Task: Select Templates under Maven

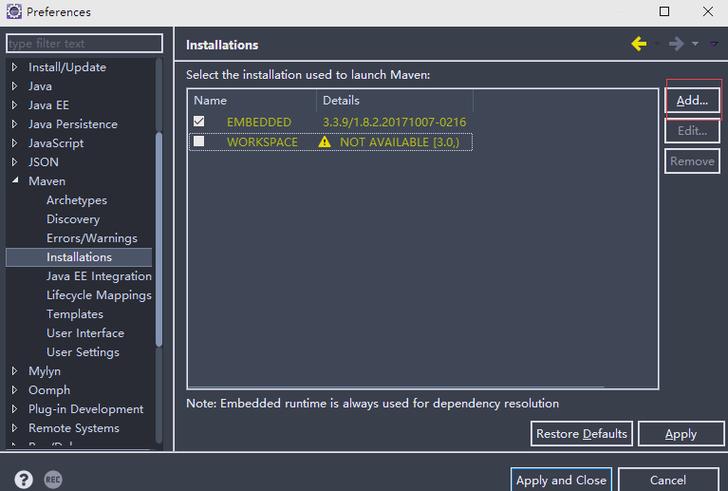Action: point(75,314)
